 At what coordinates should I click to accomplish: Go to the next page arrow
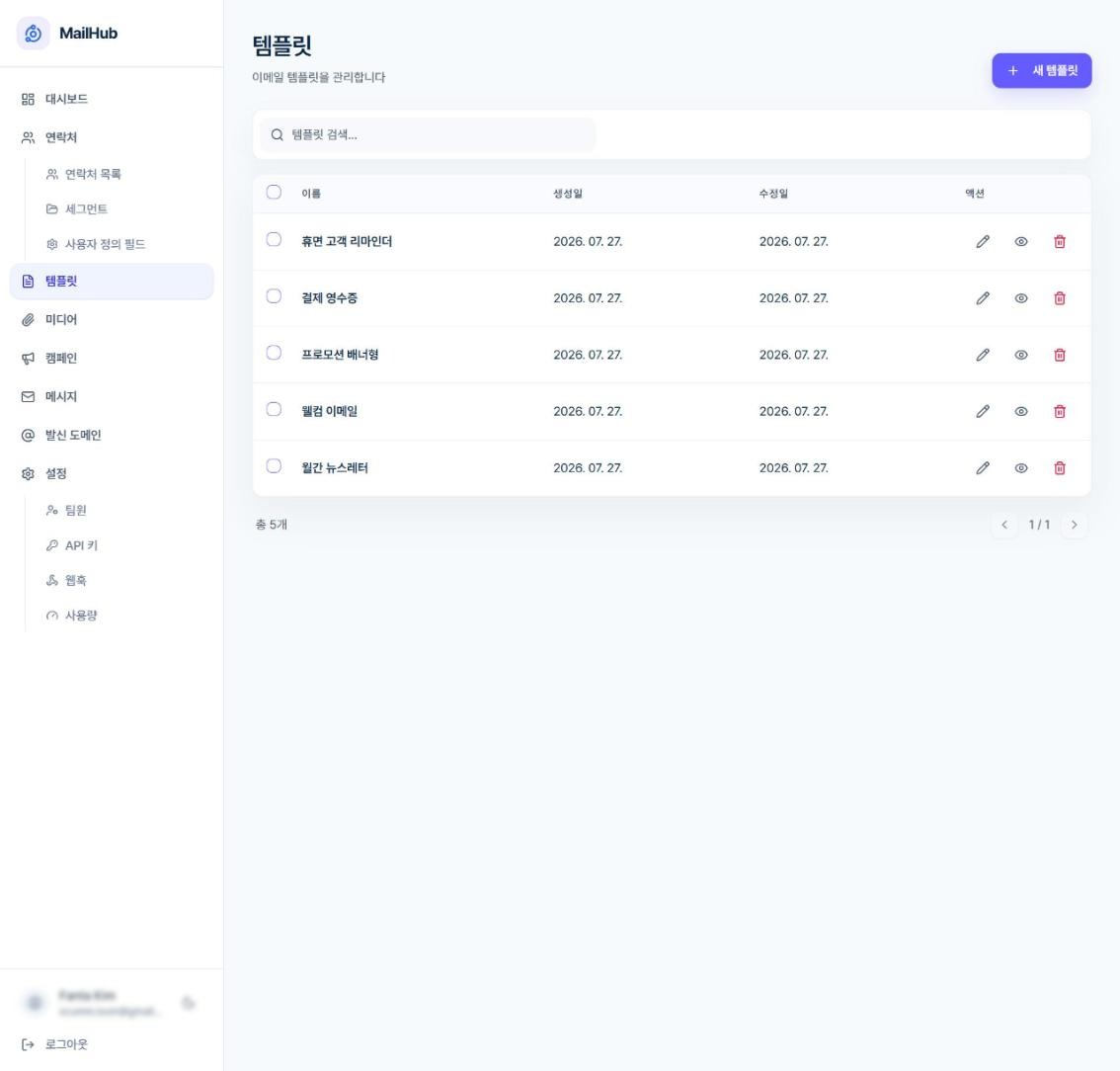click(1074, 525)
